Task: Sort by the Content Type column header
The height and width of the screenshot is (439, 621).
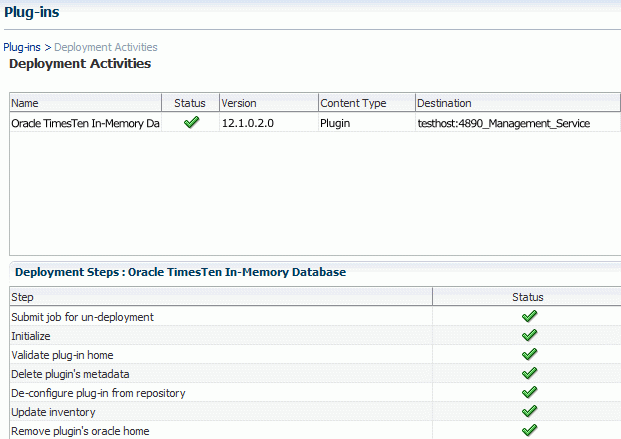Action: coord(367,103)
